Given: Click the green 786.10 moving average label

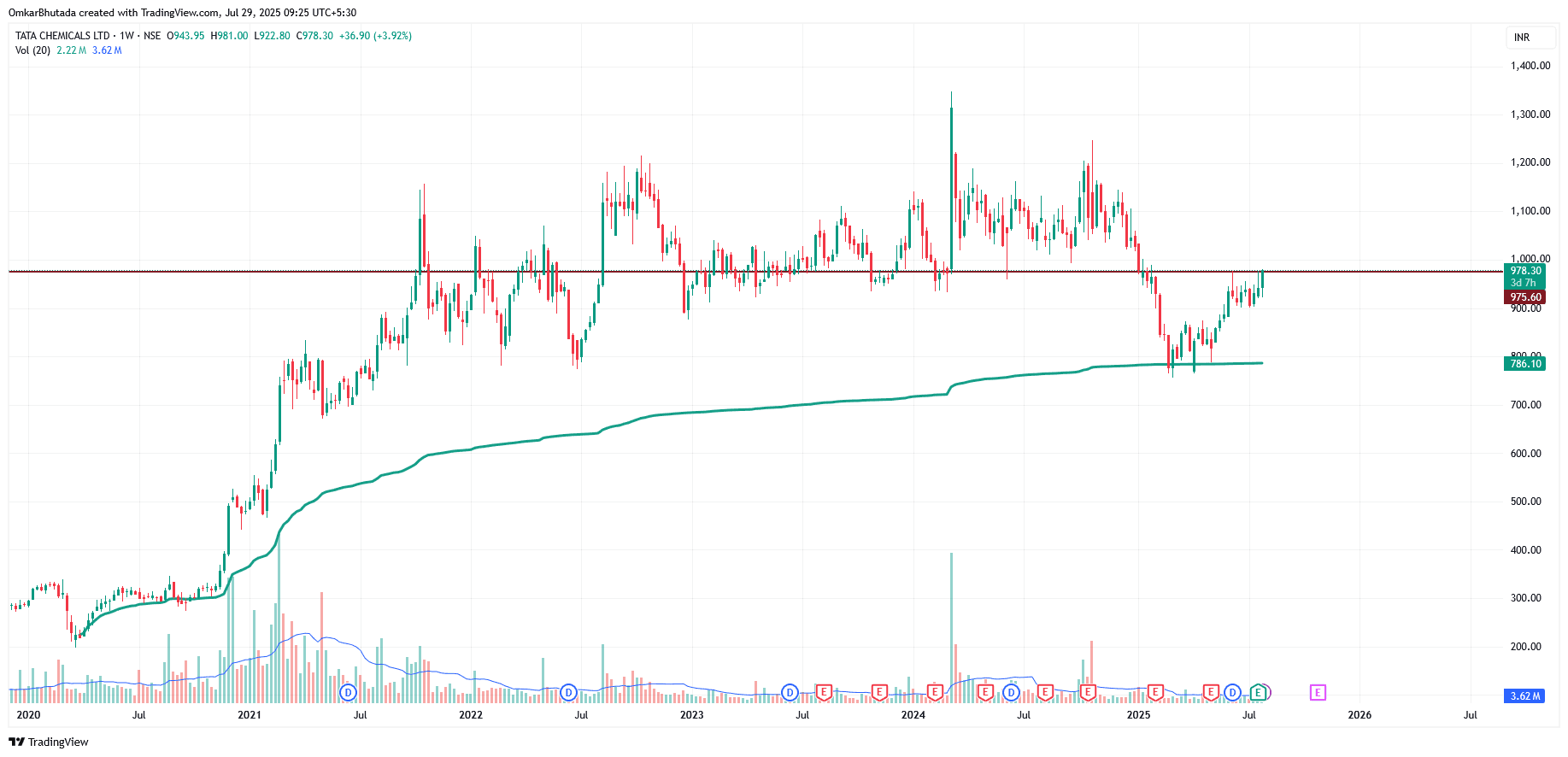Looking at the screenshot, I should click(x=1524, y=364).
